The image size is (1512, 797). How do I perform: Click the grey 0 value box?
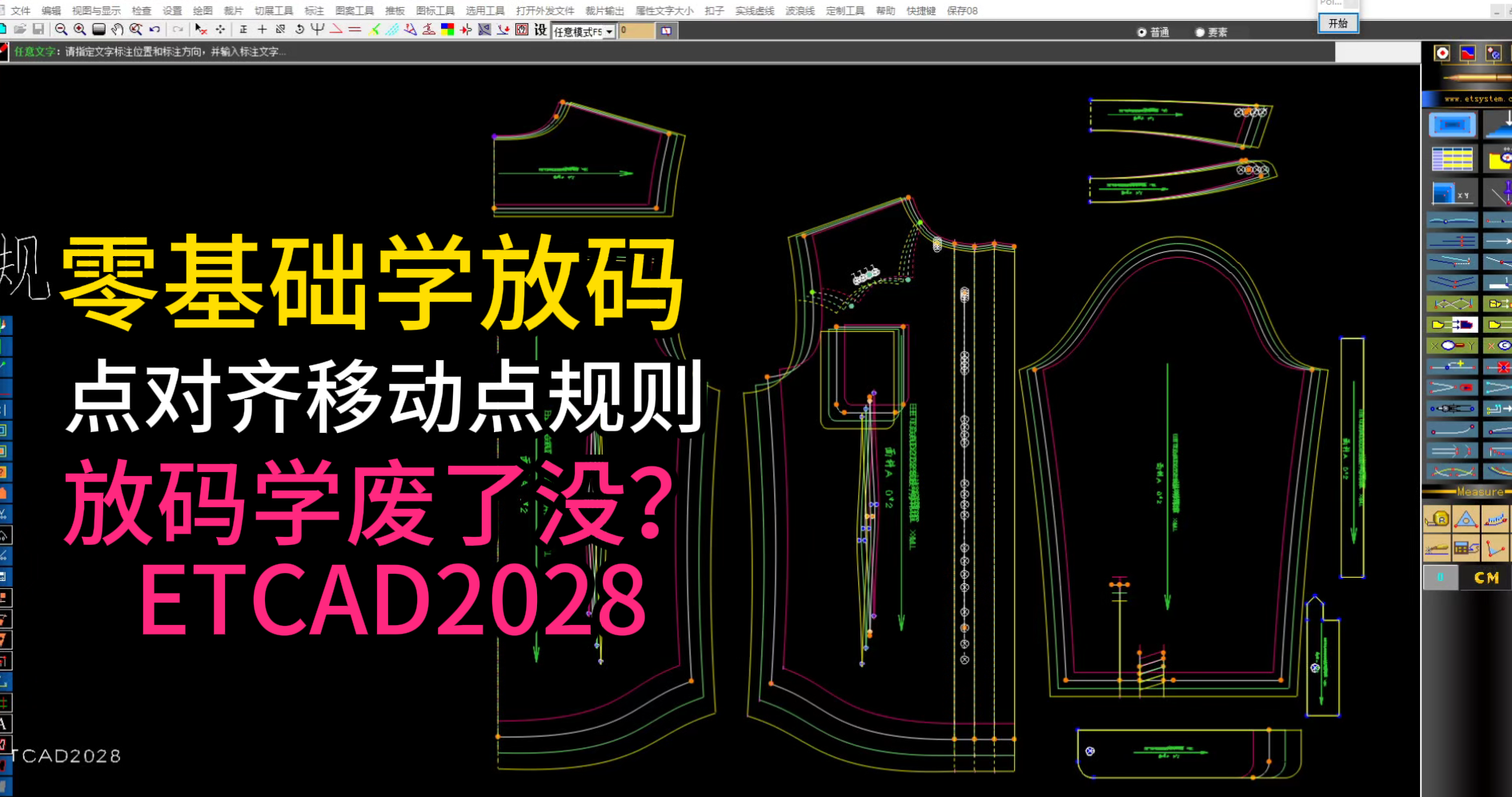point(1441,577)
